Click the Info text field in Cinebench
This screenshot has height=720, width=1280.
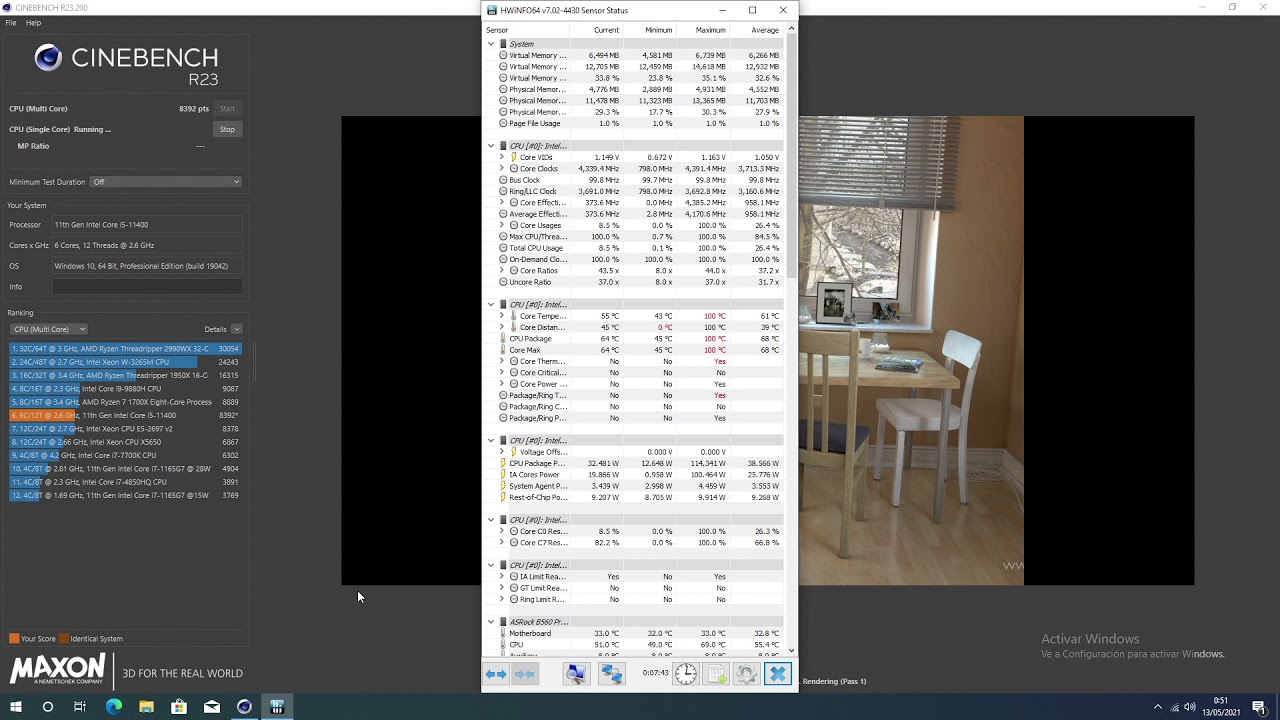(147, 287)
